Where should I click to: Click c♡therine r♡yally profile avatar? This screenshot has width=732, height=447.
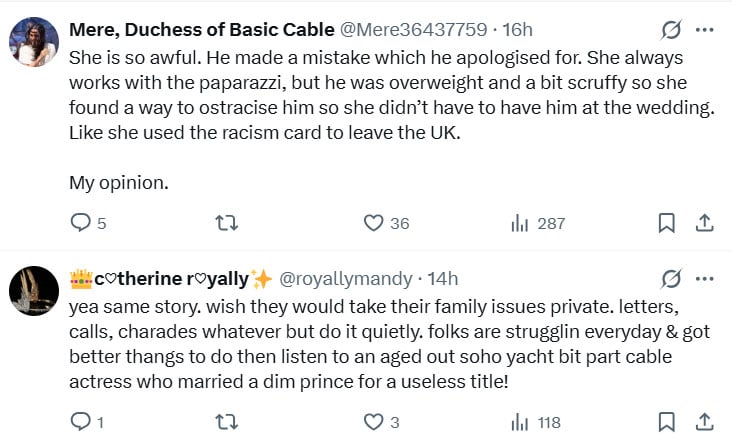33,291
